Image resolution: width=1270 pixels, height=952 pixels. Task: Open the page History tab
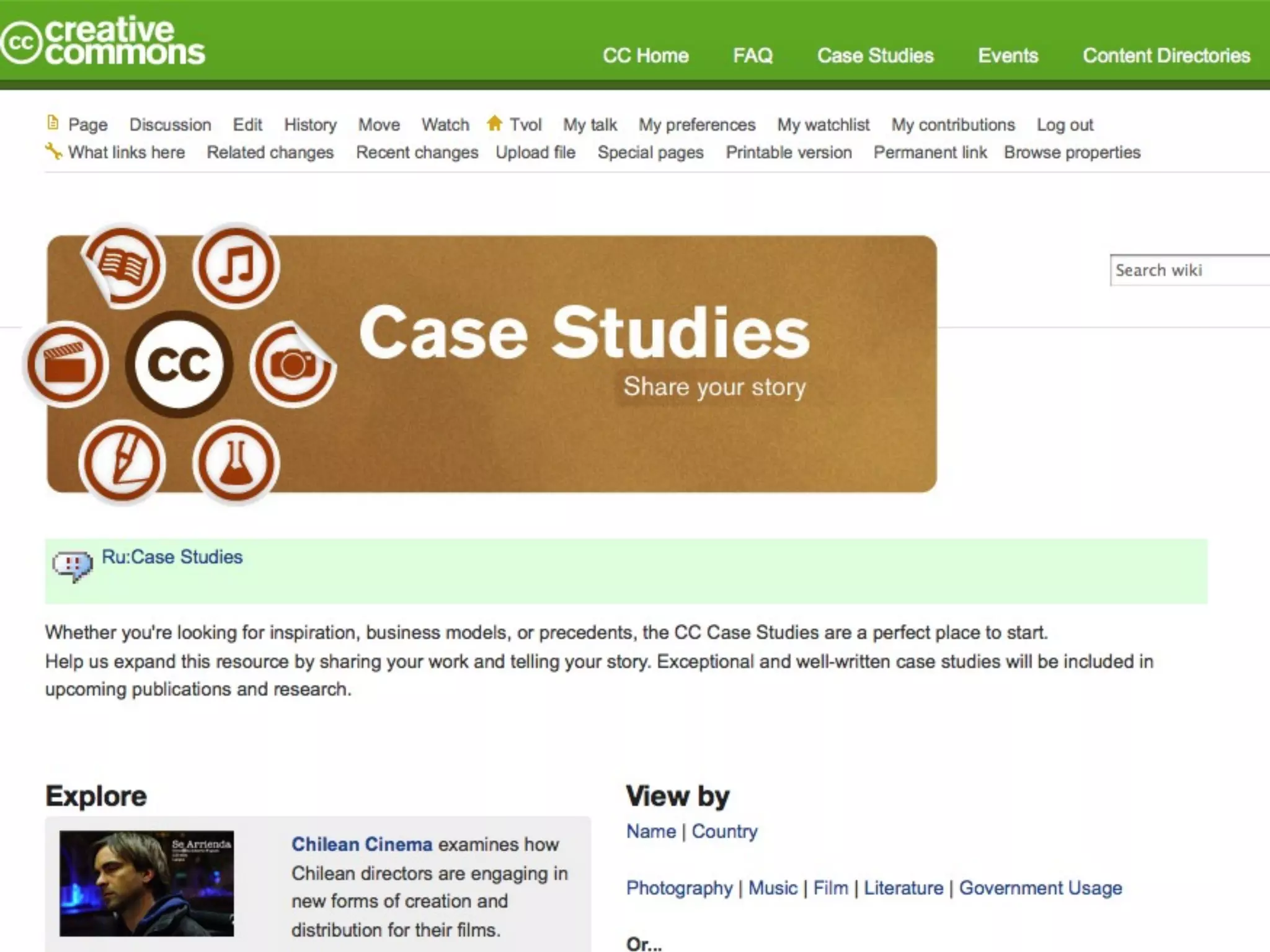point(310,125)
